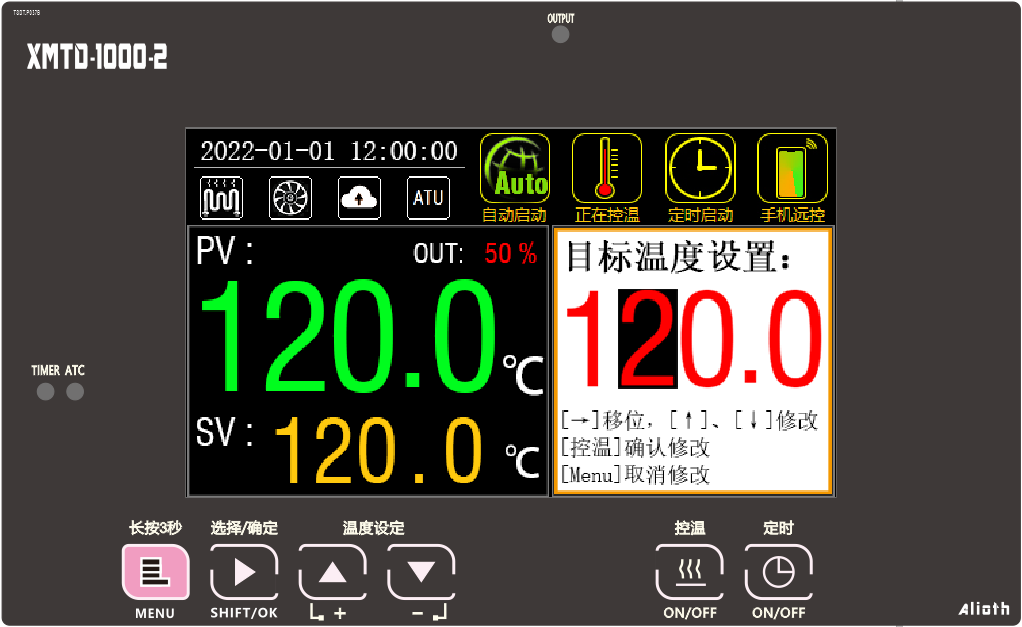Click the fan status icon
The width and height of the screenshot is (1022, 627).
tap(290, 197)
